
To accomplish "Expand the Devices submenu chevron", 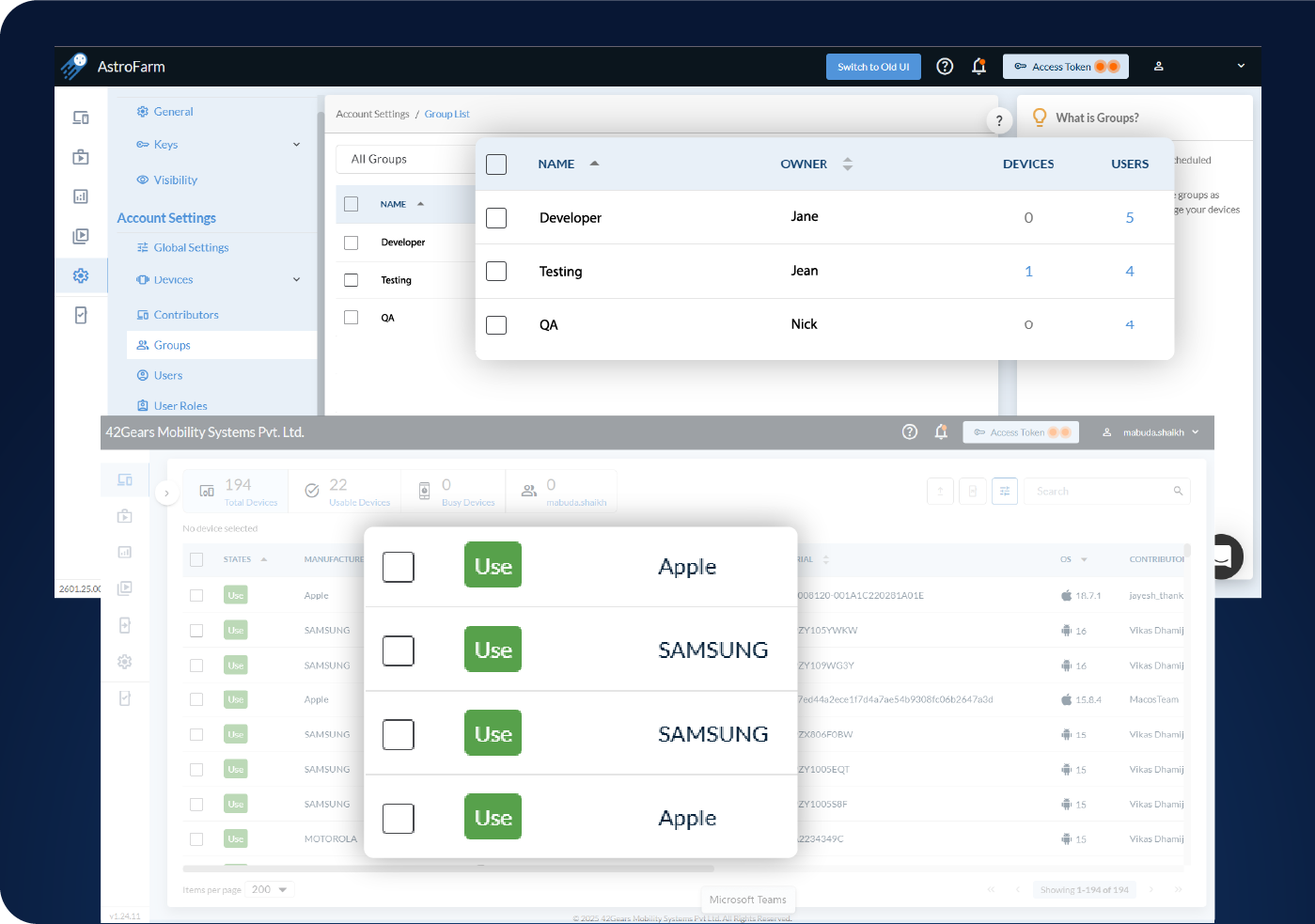I will pos(296,280).
